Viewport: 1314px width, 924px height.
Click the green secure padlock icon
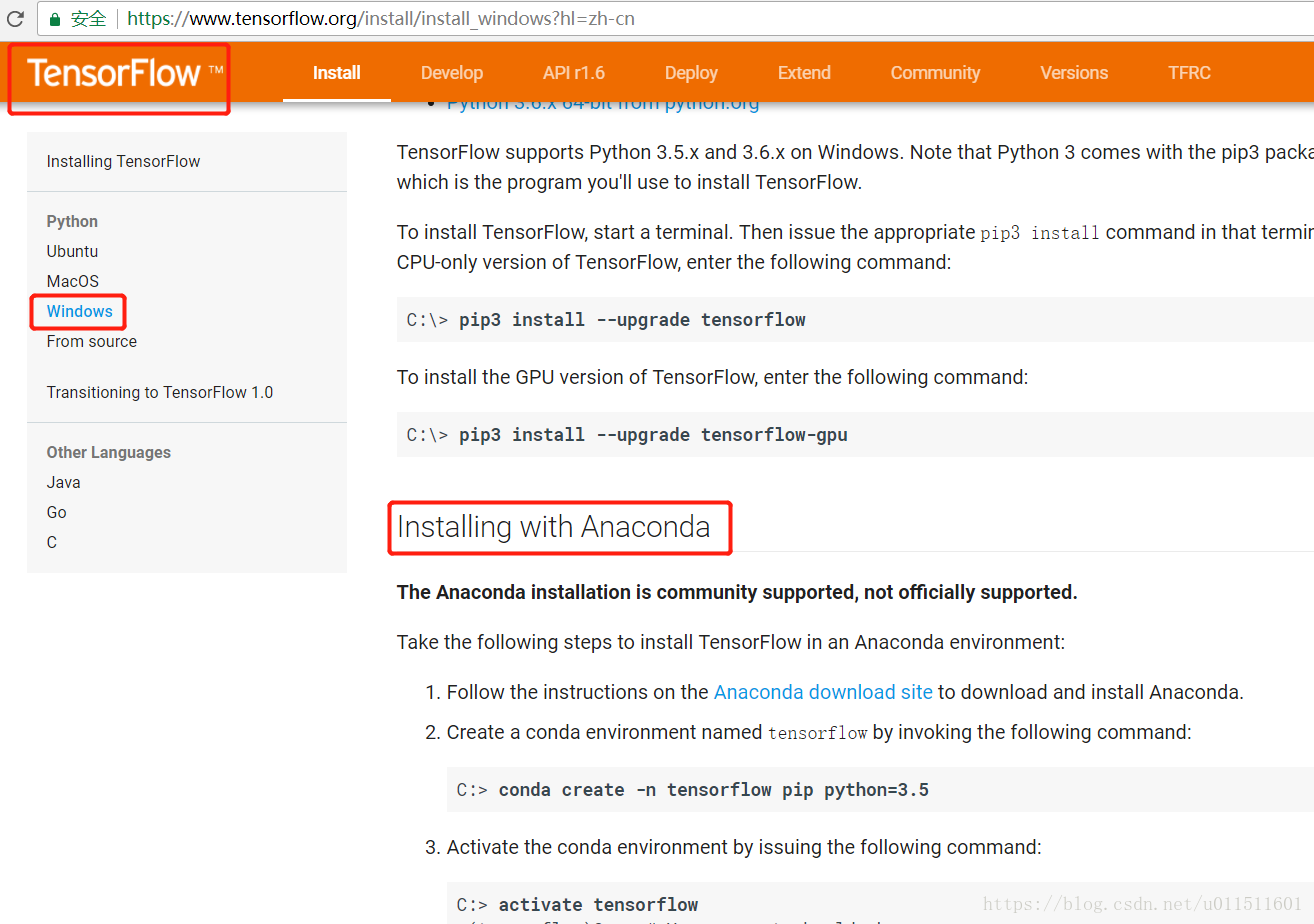pos(54,19)
